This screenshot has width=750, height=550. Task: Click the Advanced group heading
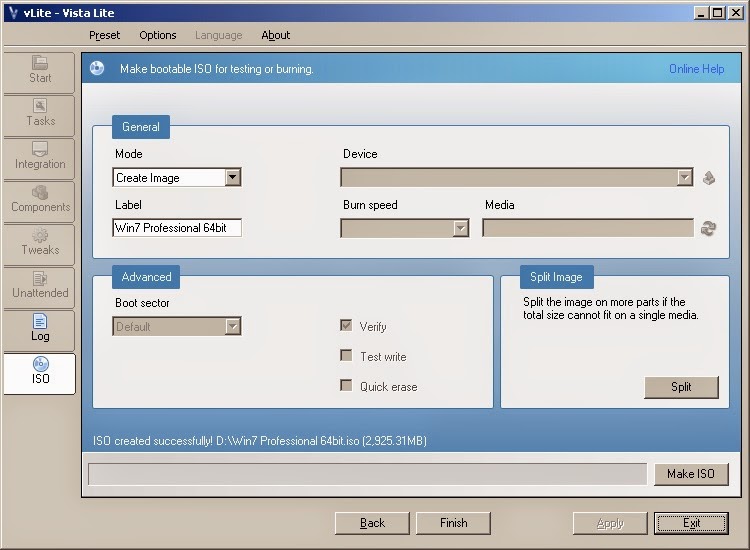(146, 277)
